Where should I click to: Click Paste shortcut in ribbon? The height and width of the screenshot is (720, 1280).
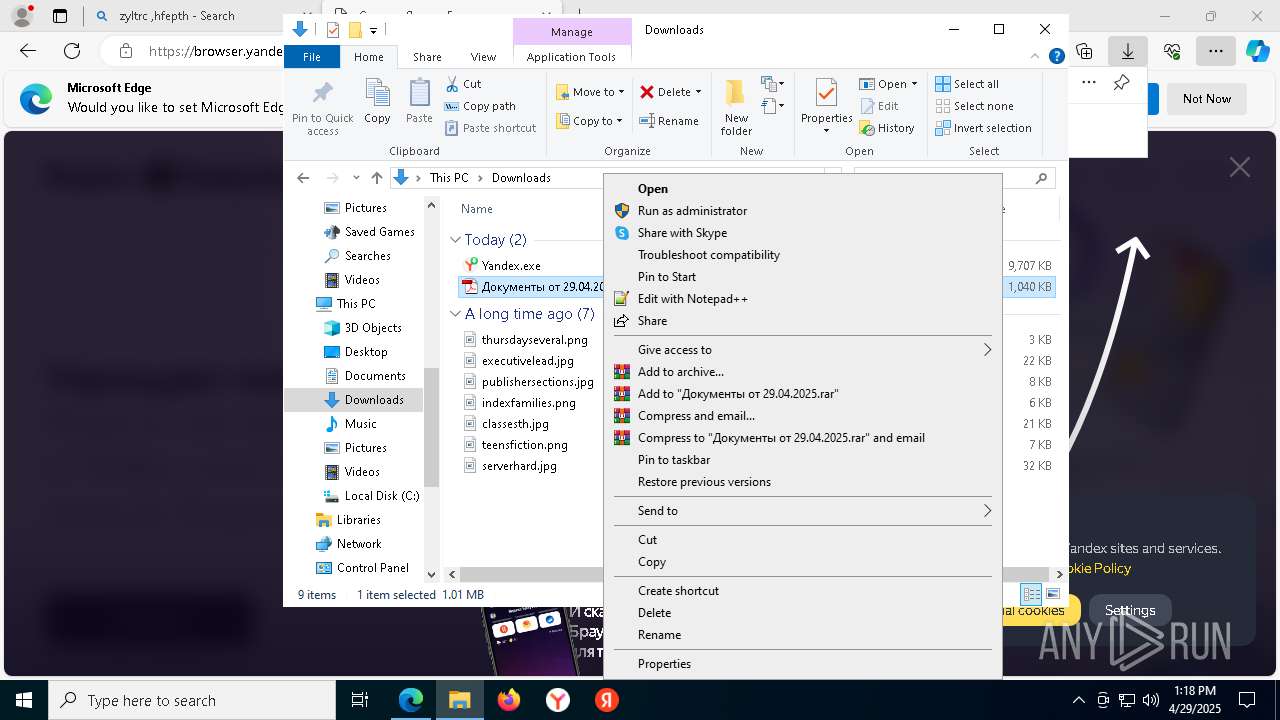click(490, 128)
